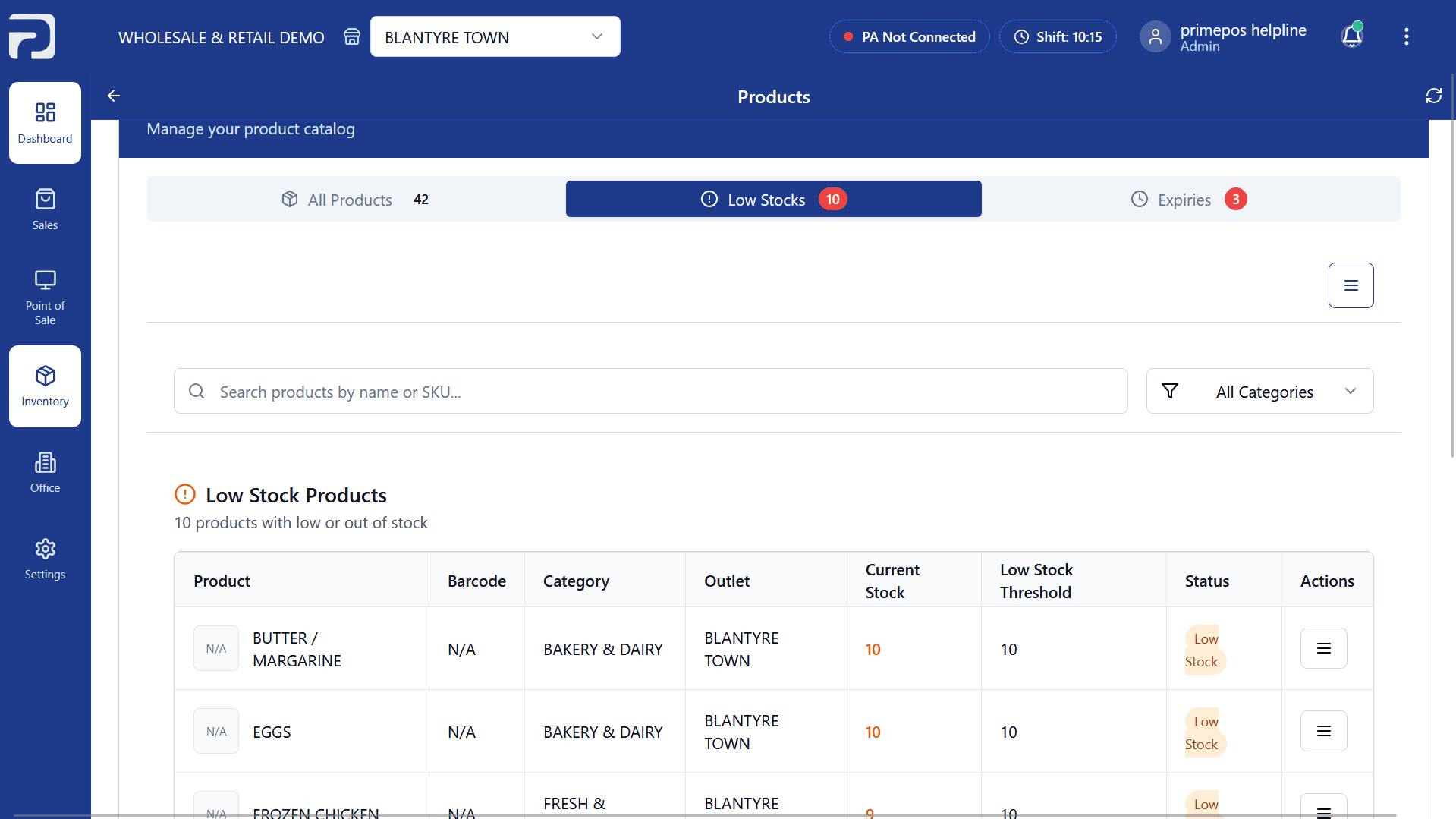Click the store outlet icon beside BLANTYRE TOWN

tap(351, 36)
